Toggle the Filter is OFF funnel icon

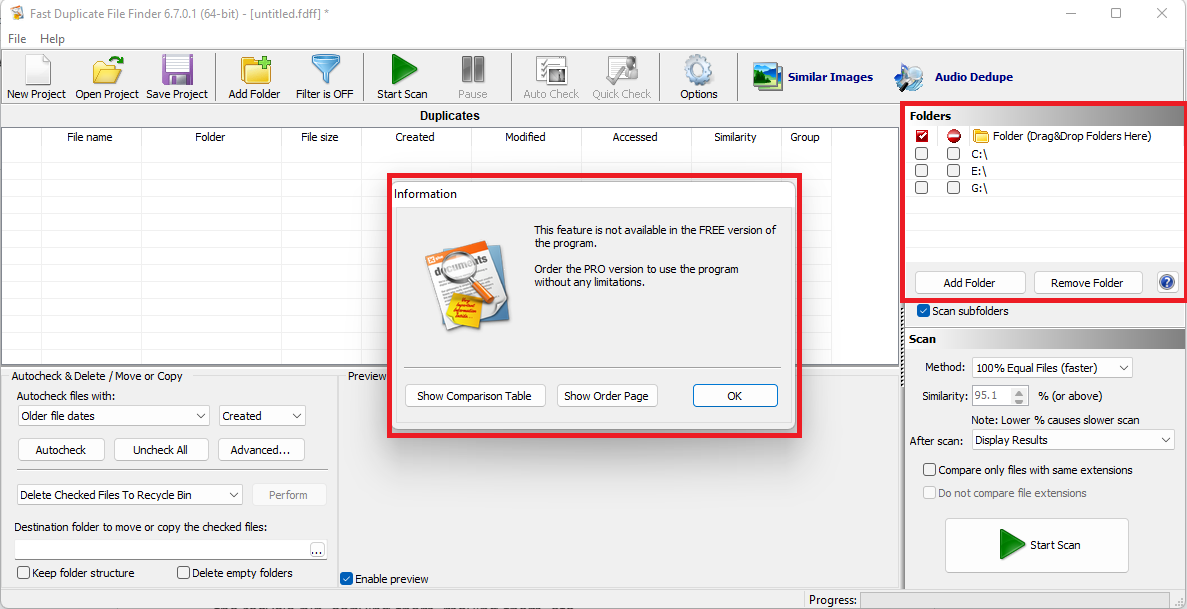[x=326, y=70]
